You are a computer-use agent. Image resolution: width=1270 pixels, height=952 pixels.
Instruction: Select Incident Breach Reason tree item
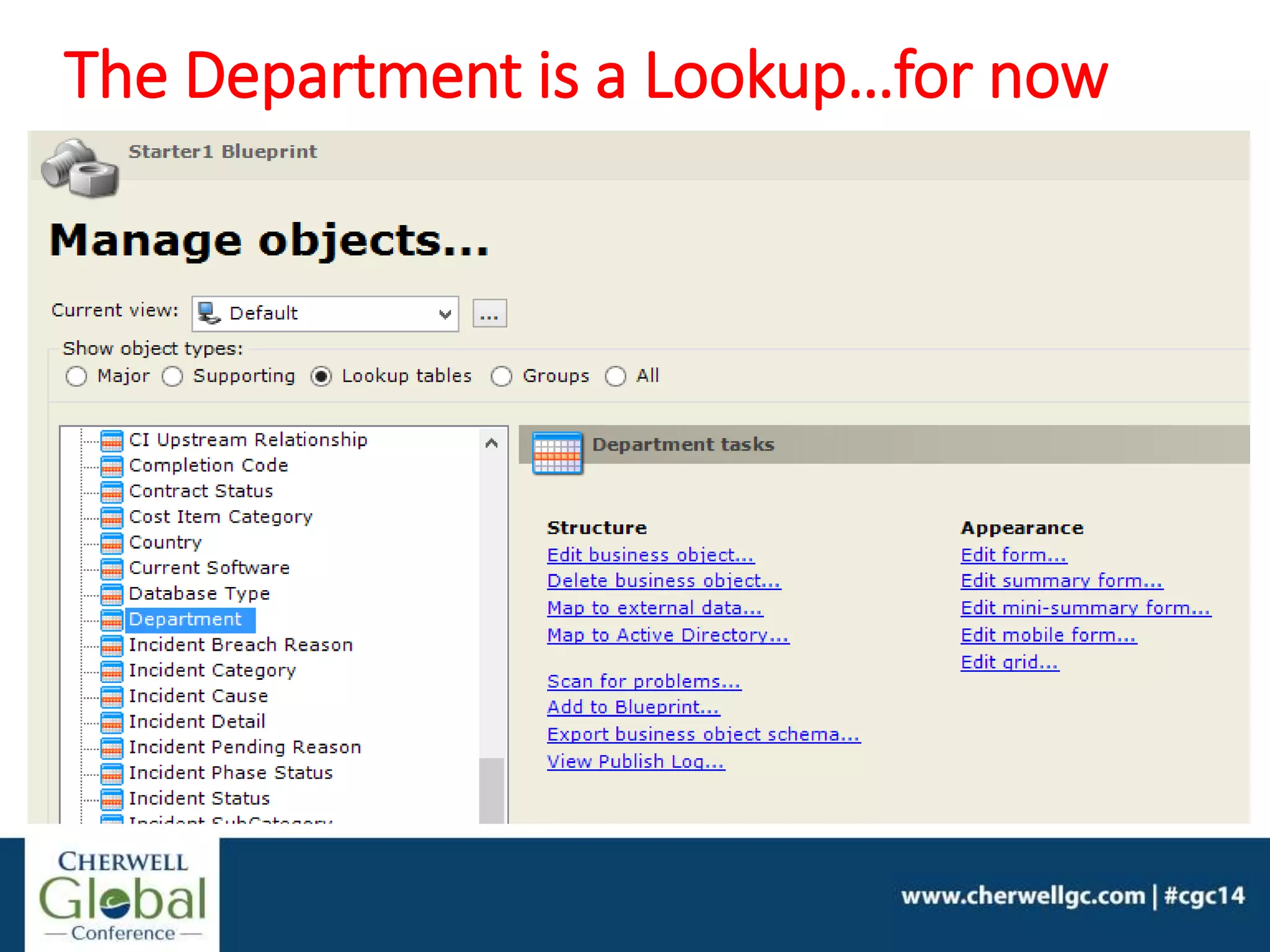(x=241, y=645)
